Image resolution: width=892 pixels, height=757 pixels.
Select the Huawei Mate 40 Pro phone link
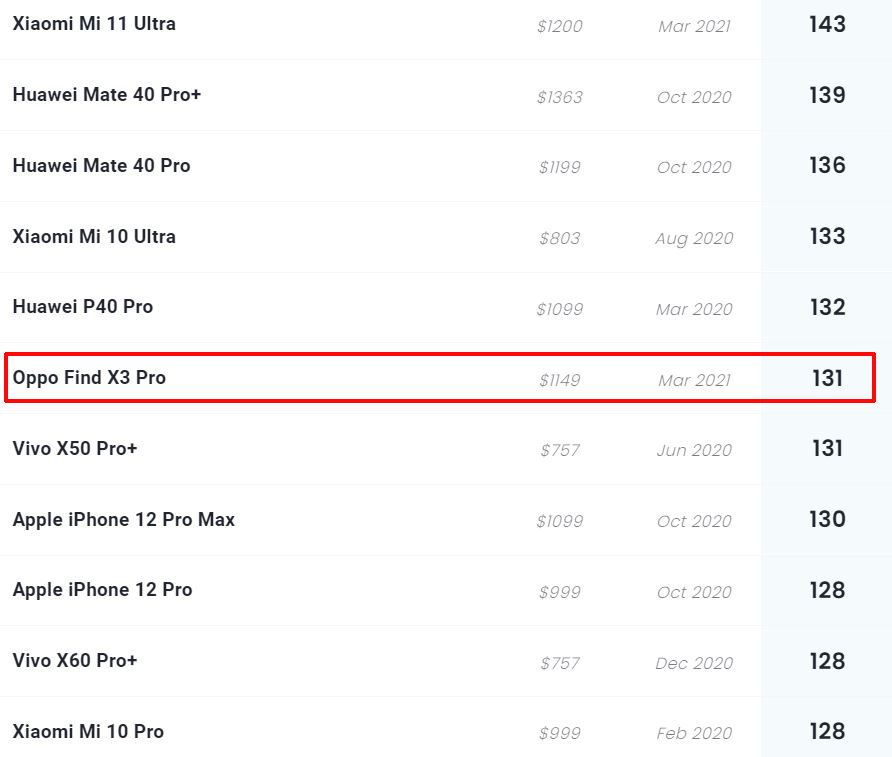tap(101, 166)
